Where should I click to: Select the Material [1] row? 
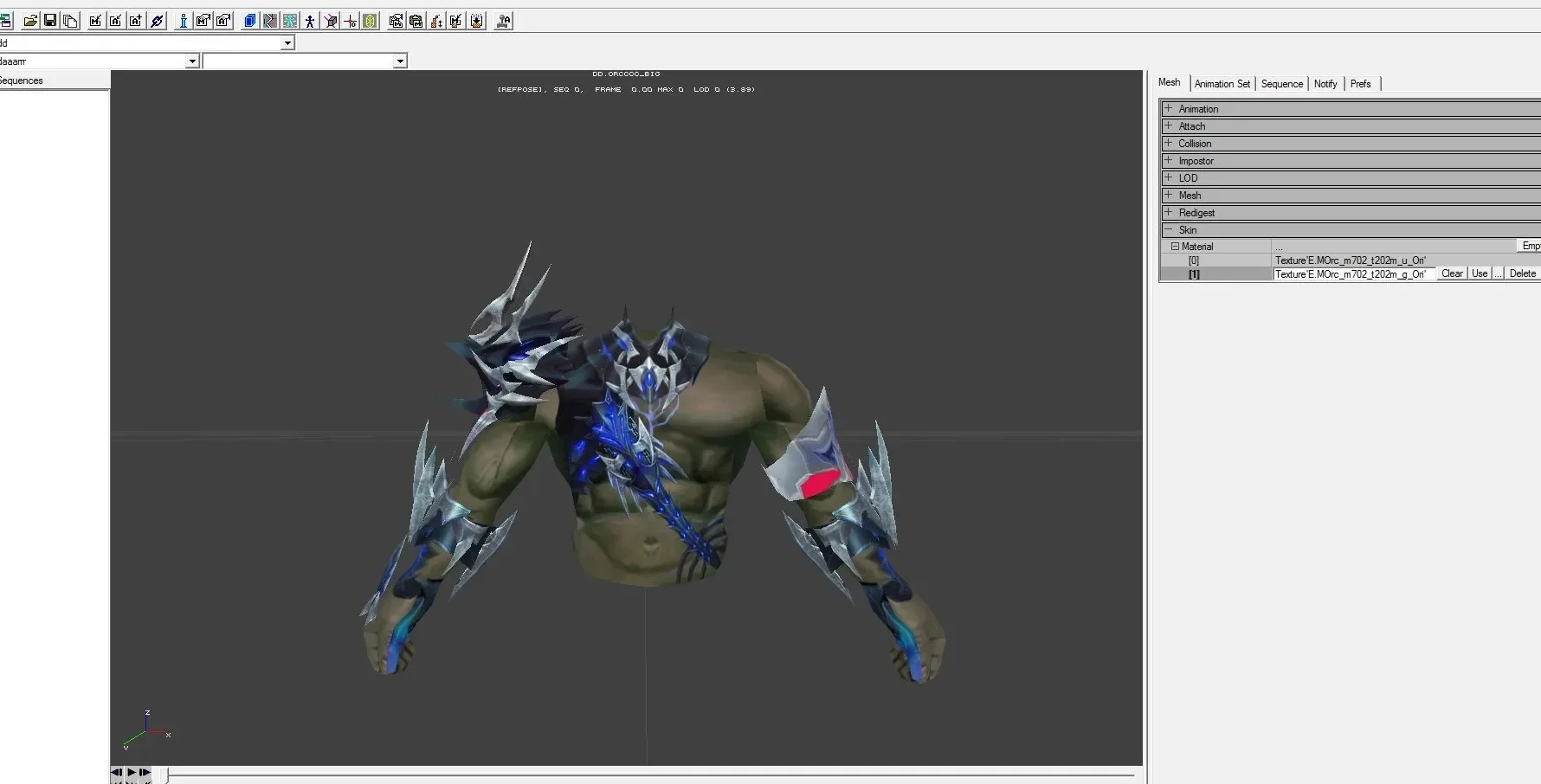point(1216,274)
